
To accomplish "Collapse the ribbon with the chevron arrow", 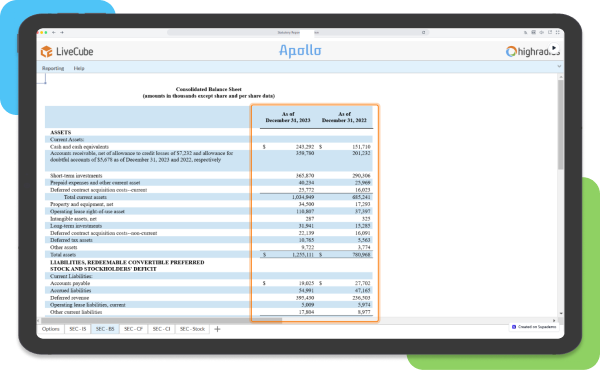I will (x=559, y=66).
